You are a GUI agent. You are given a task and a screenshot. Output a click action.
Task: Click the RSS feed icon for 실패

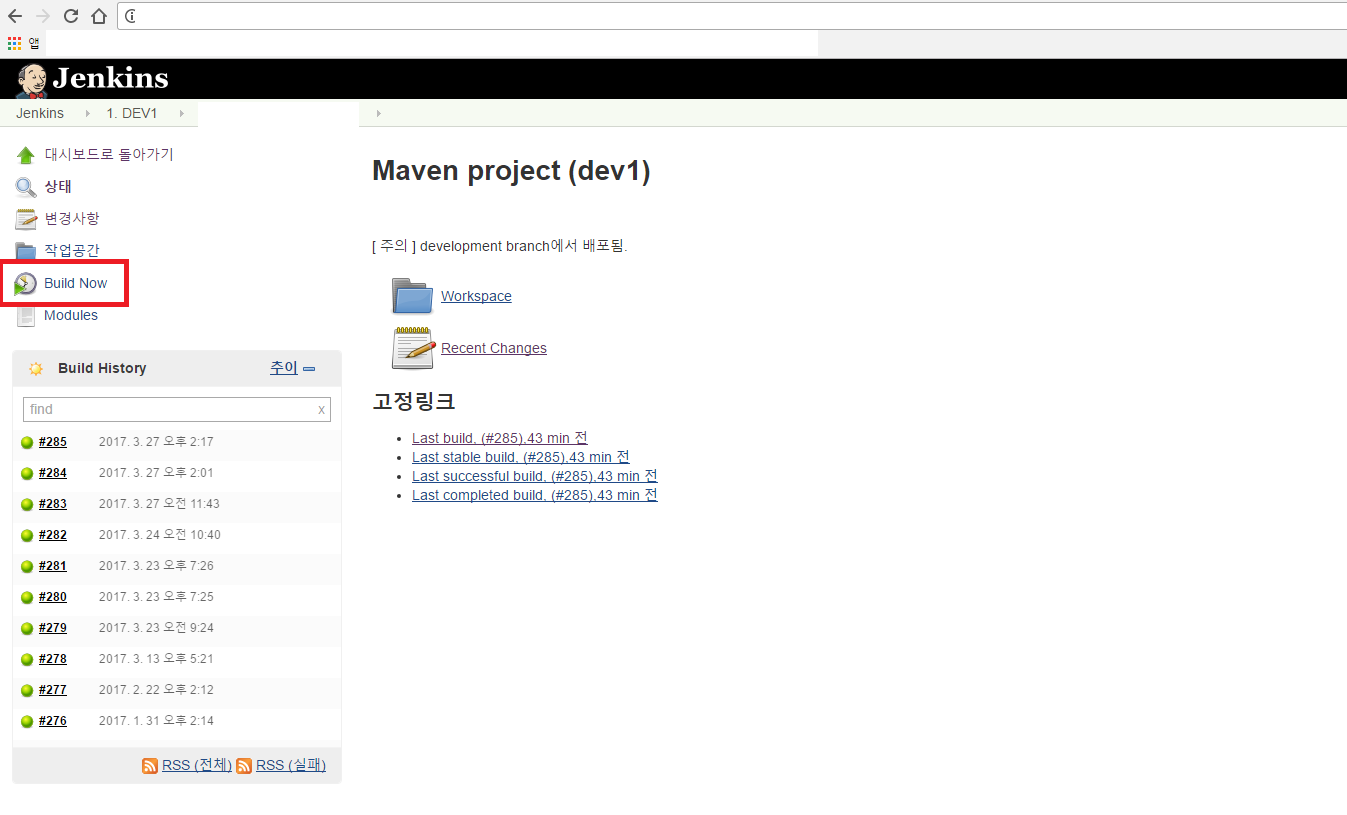click(244, 766)
